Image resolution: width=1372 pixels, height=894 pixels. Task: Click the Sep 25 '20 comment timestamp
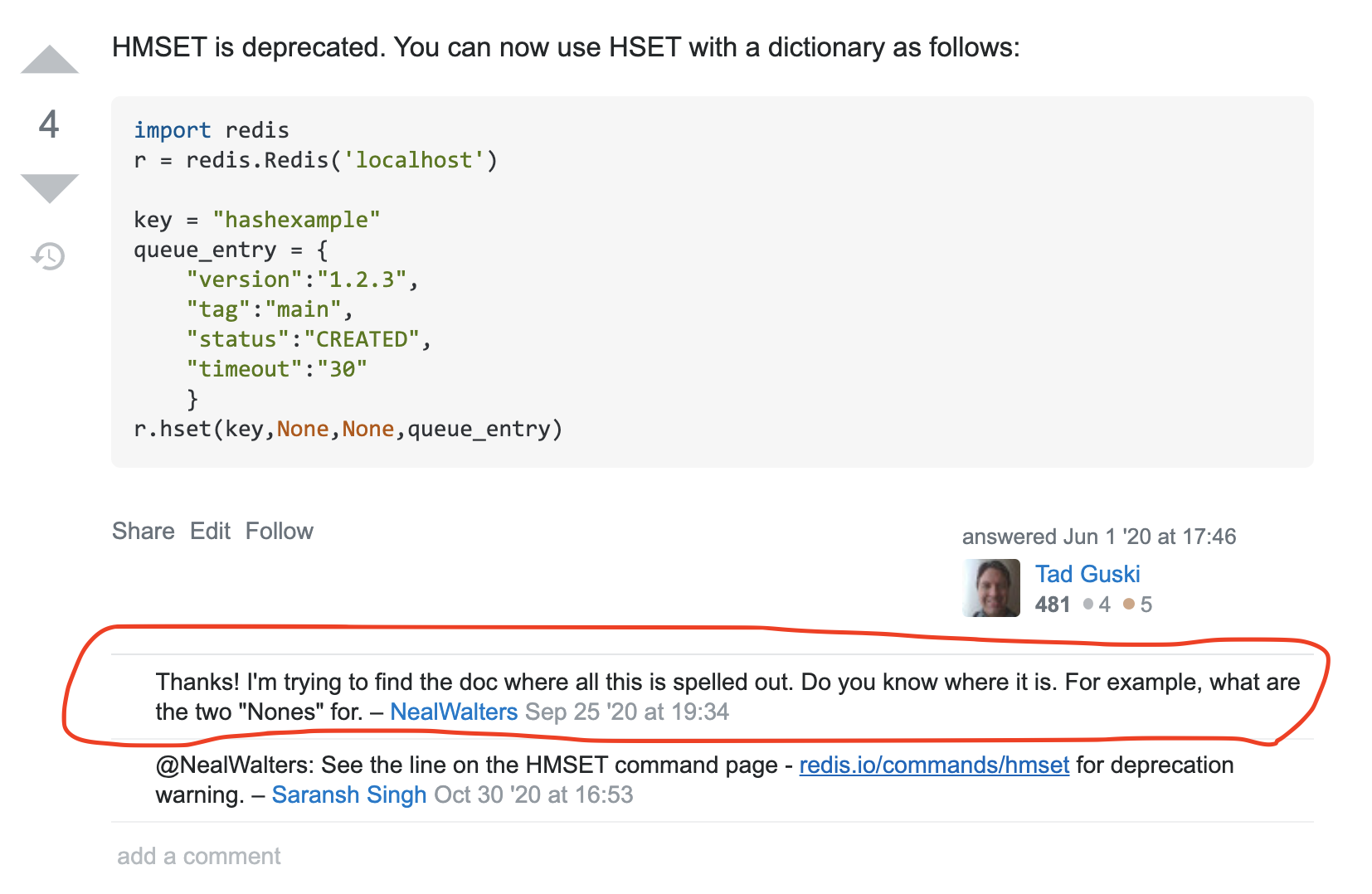[626, 712]
